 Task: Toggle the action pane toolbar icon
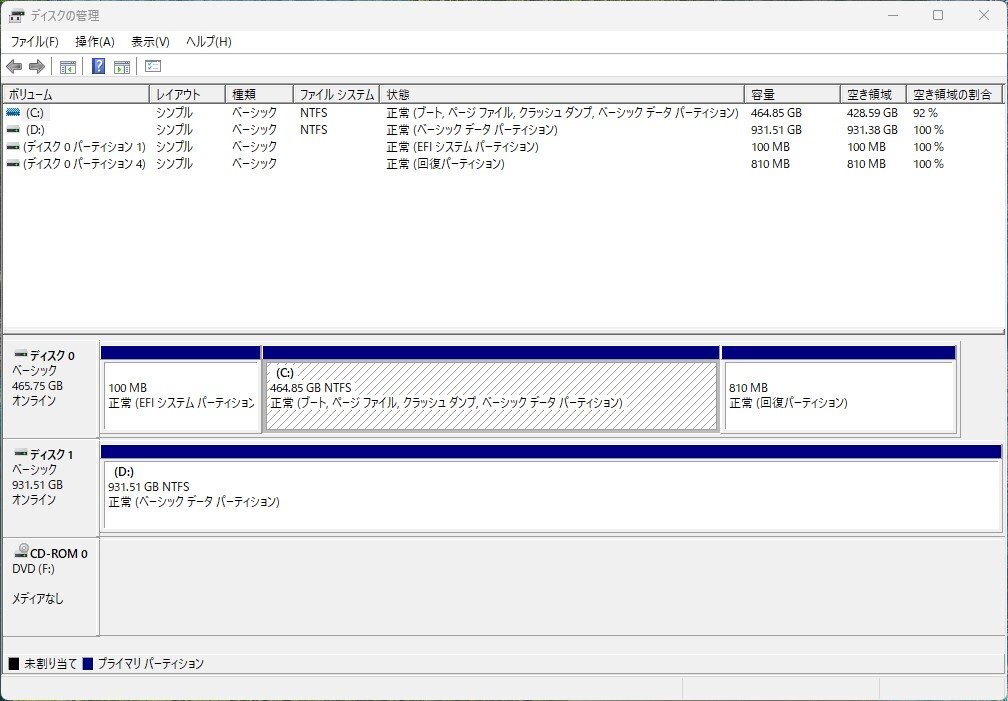[122, 66]
